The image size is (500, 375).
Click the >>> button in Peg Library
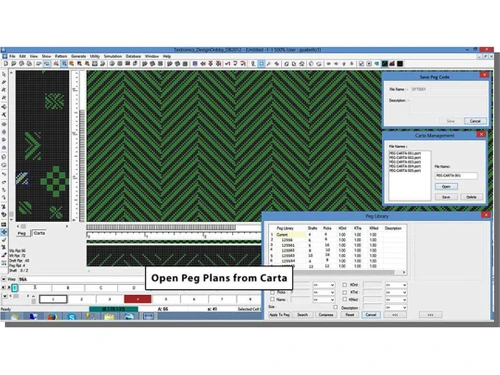click(x=430, y=315)
